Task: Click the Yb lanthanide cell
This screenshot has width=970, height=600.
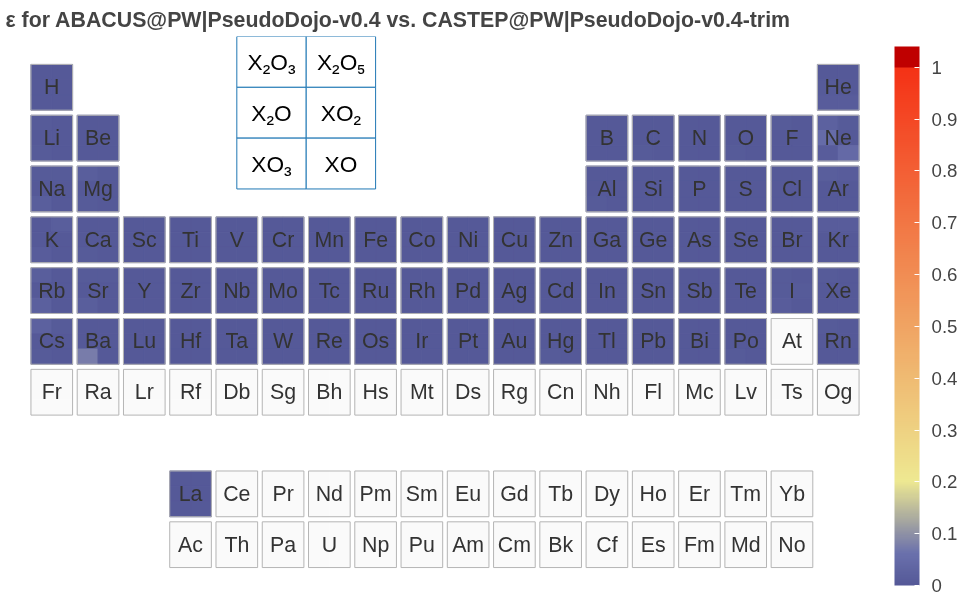Action: click(792, 494)
